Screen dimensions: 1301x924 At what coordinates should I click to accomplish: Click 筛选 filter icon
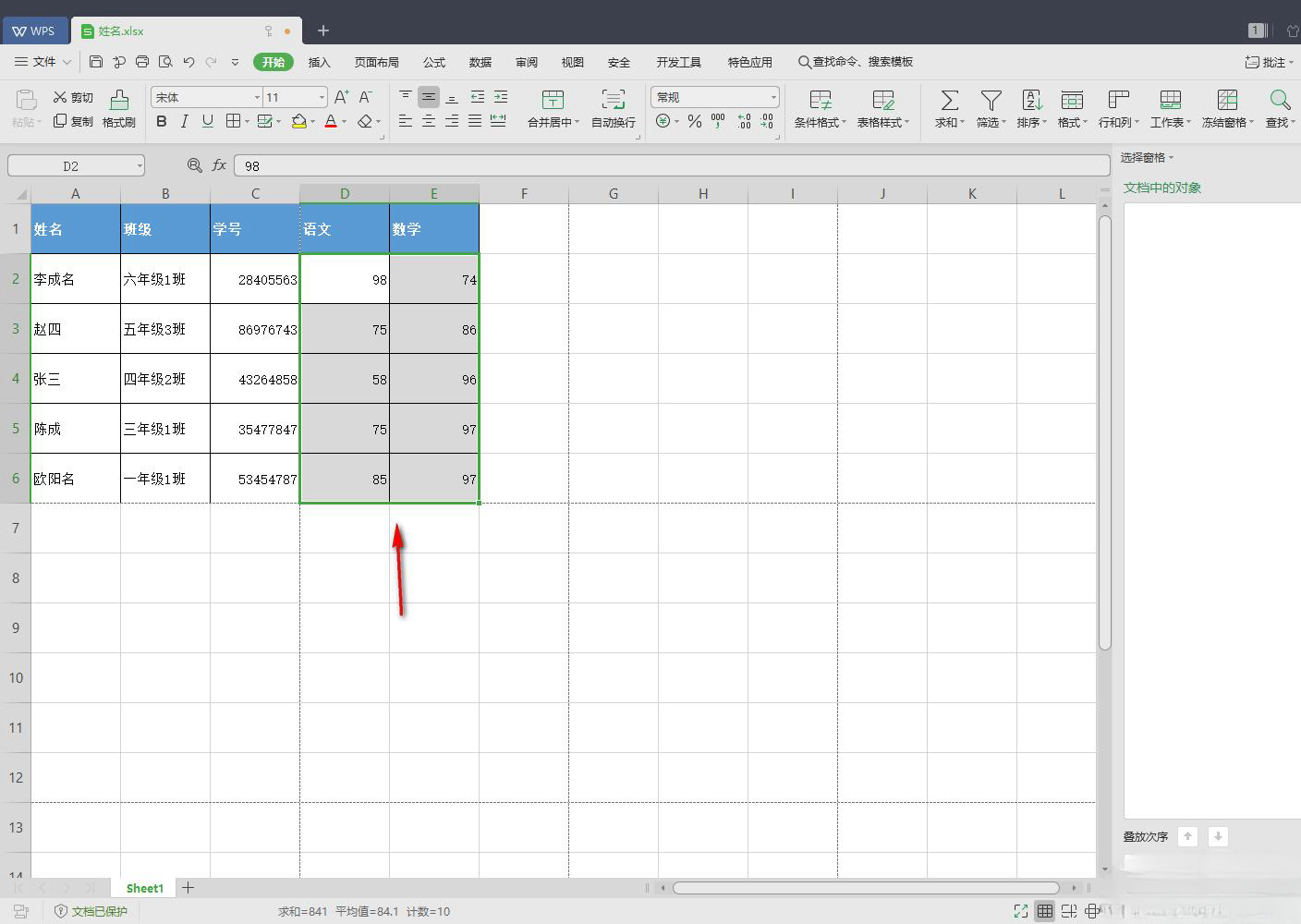991,108
